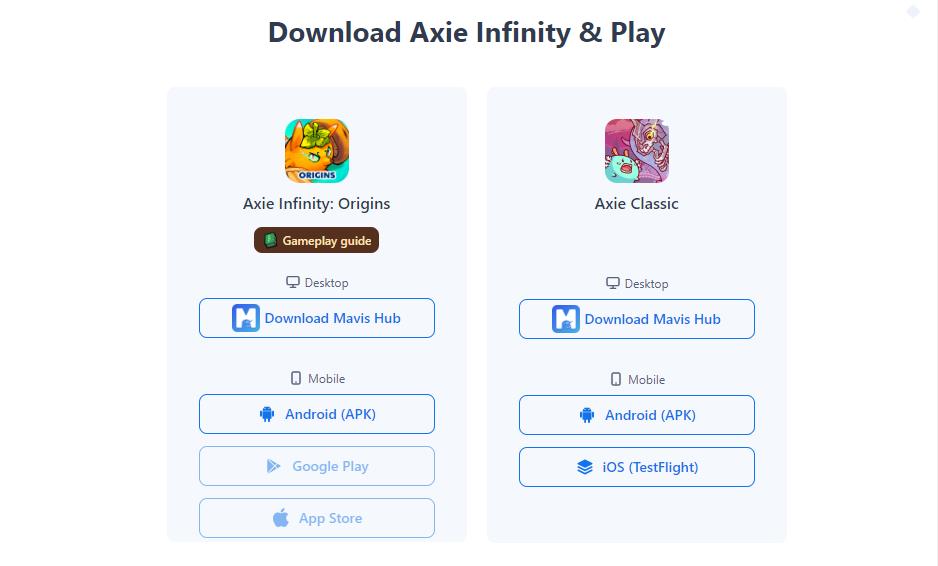Select the "Axie Infinity: Origins" title text
938x566 pixels.
point(316,203)
